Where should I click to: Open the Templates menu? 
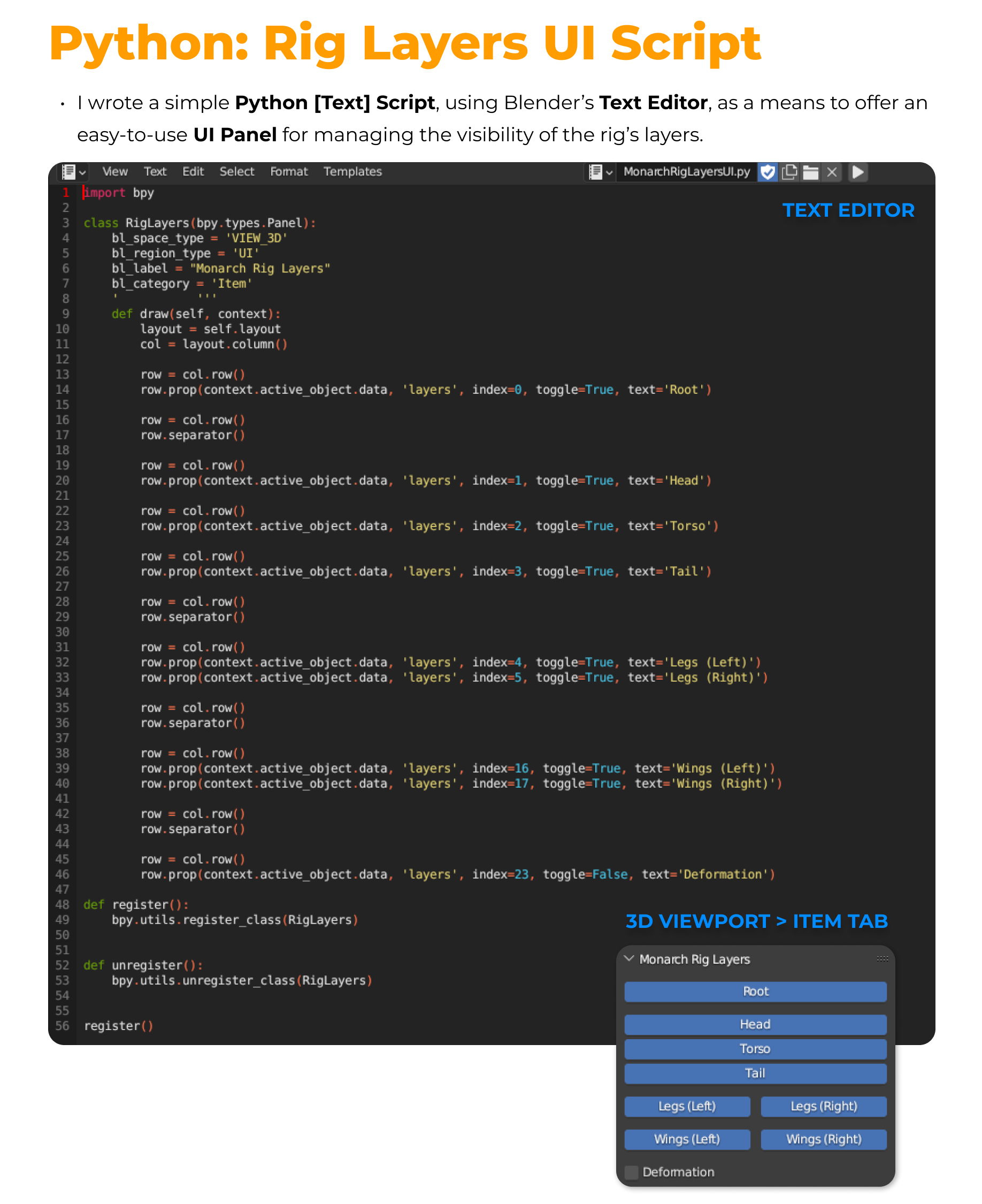[x=352, y=171]
